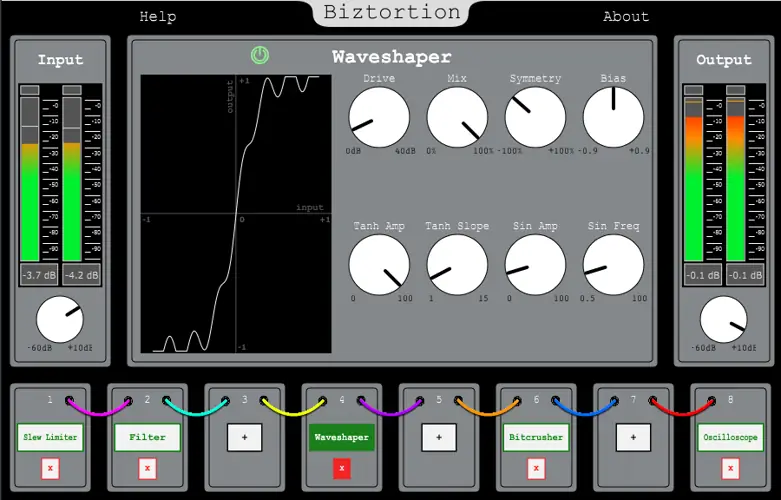
Task: Click the Bias knob
Action: pos(613,116)
